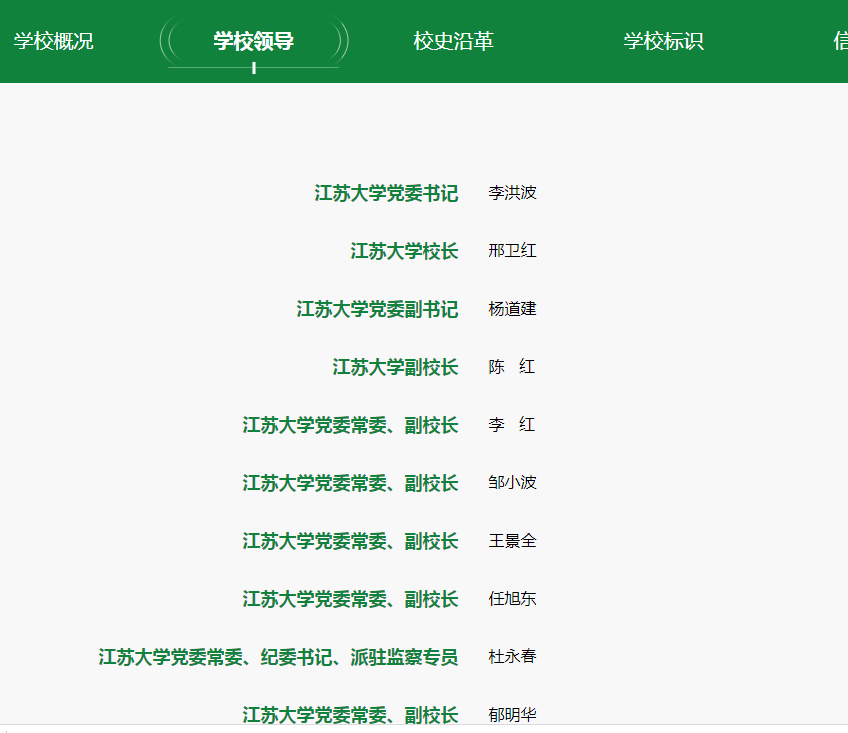Click the 江苏大学副校长 title beside 陈 红
Screen dimensions: 848x733
(395, 367)
